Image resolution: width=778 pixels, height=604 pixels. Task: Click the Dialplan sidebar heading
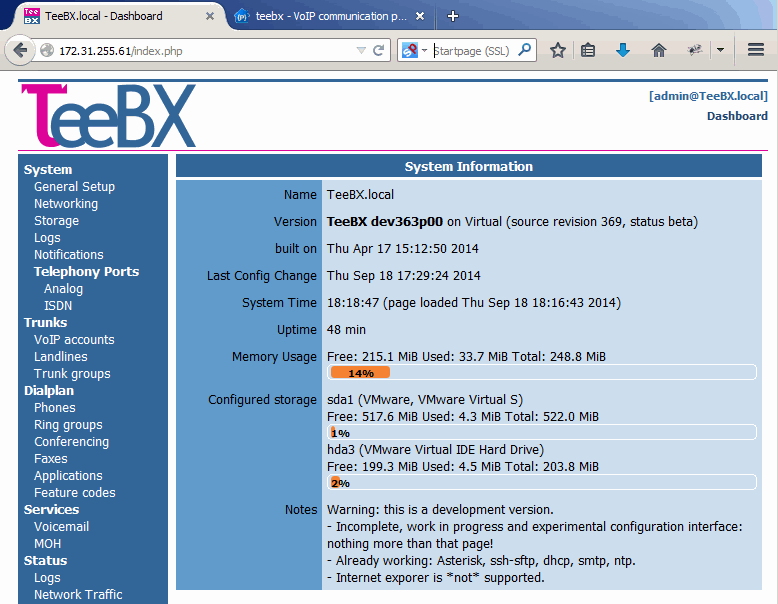49,391
